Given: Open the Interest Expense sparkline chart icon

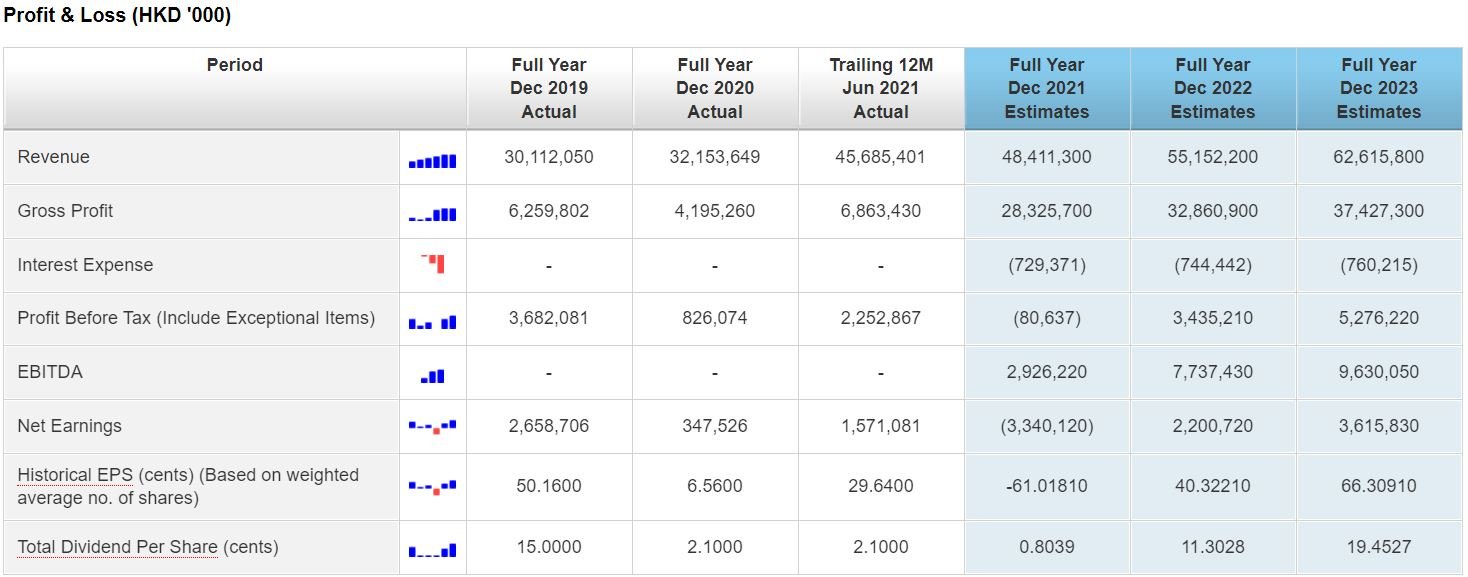Looking at the screenshot, I should click(x=433, y=264).
